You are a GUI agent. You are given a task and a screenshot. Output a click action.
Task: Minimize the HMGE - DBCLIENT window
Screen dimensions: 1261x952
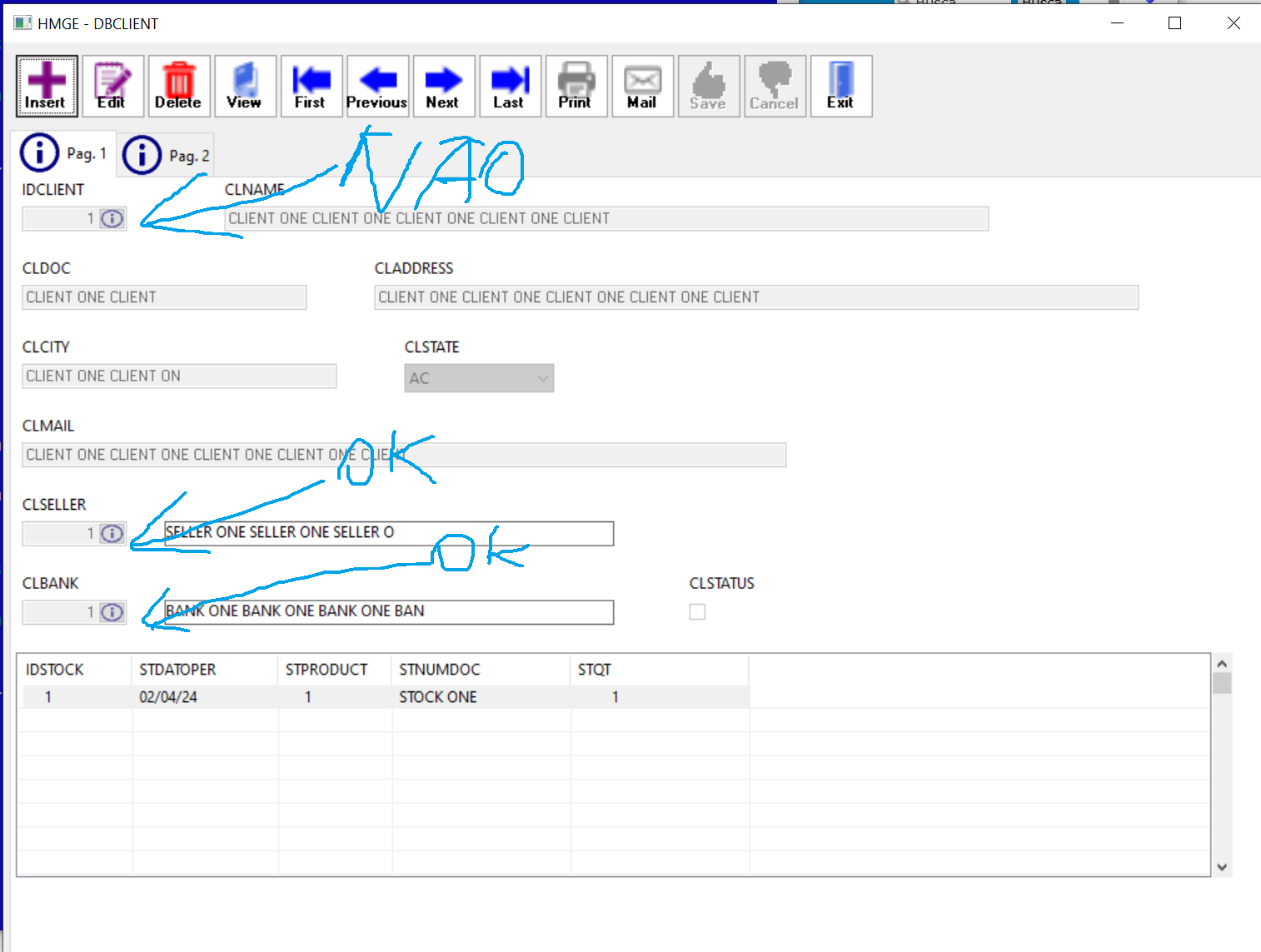(x=1118, y=23)
